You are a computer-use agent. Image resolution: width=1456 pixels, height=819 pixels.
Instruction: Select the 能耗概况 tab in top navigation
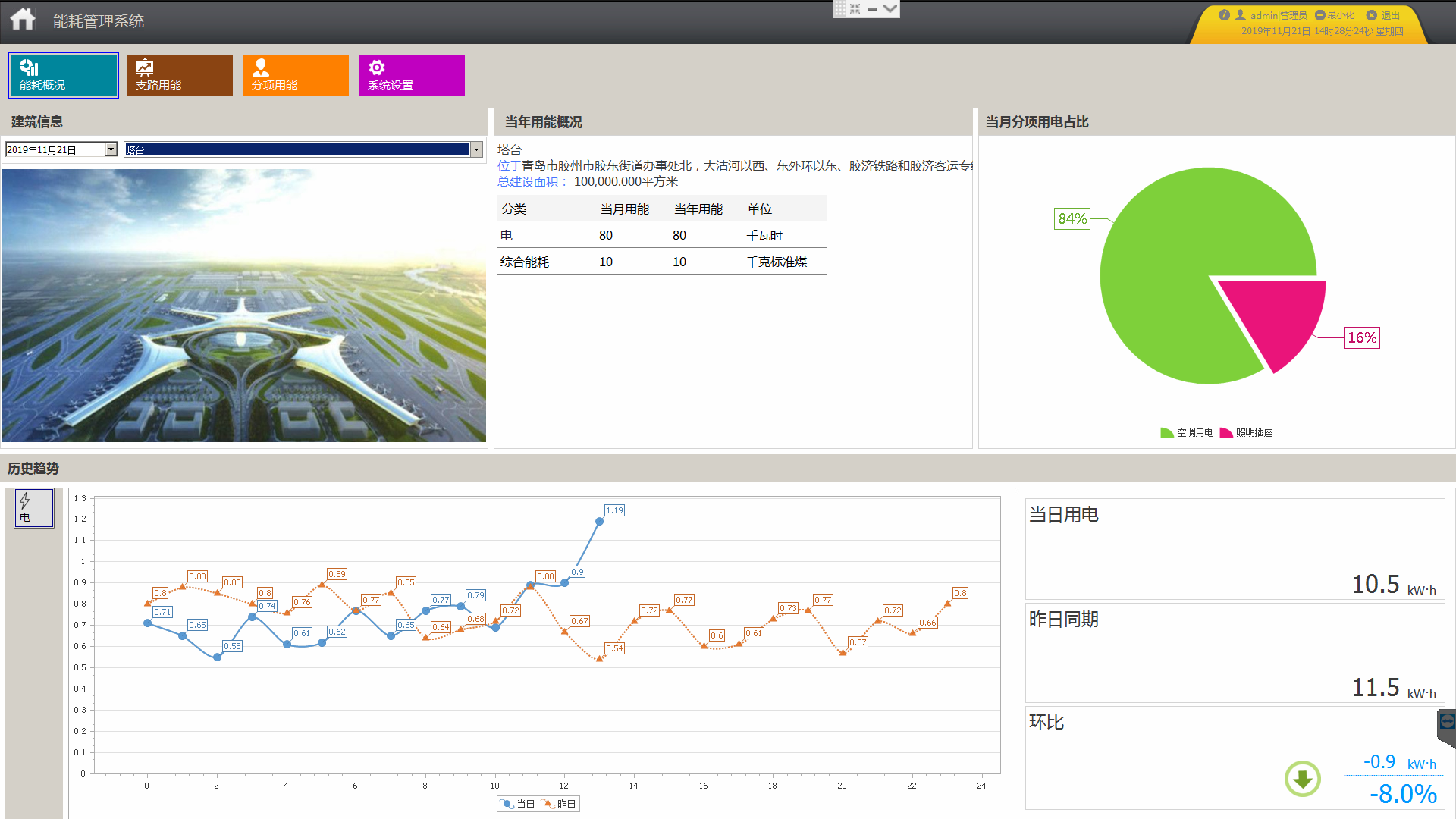tap(63, 75)
